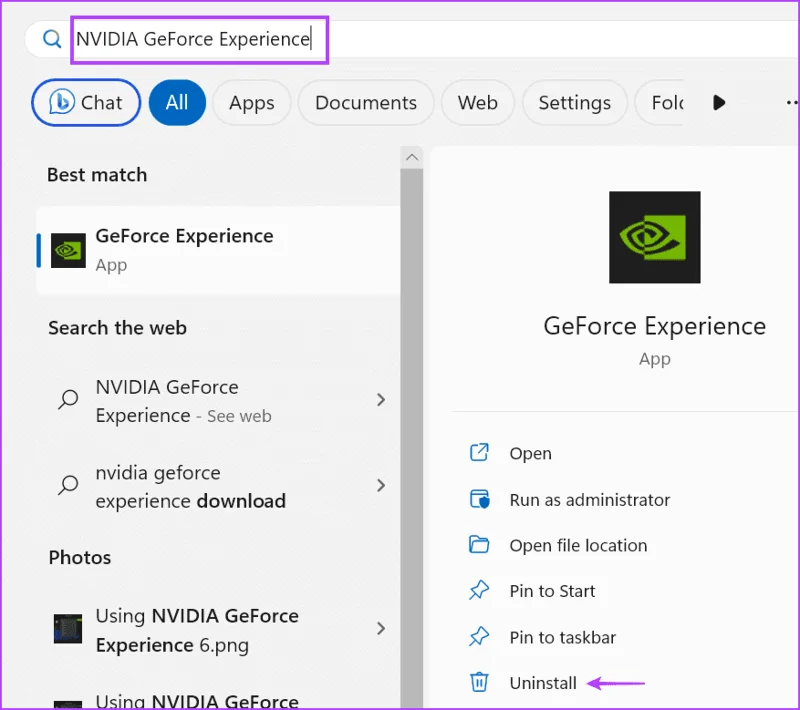
Task: Switch to the Web filter tab
Action: click(x=478, y=103)
